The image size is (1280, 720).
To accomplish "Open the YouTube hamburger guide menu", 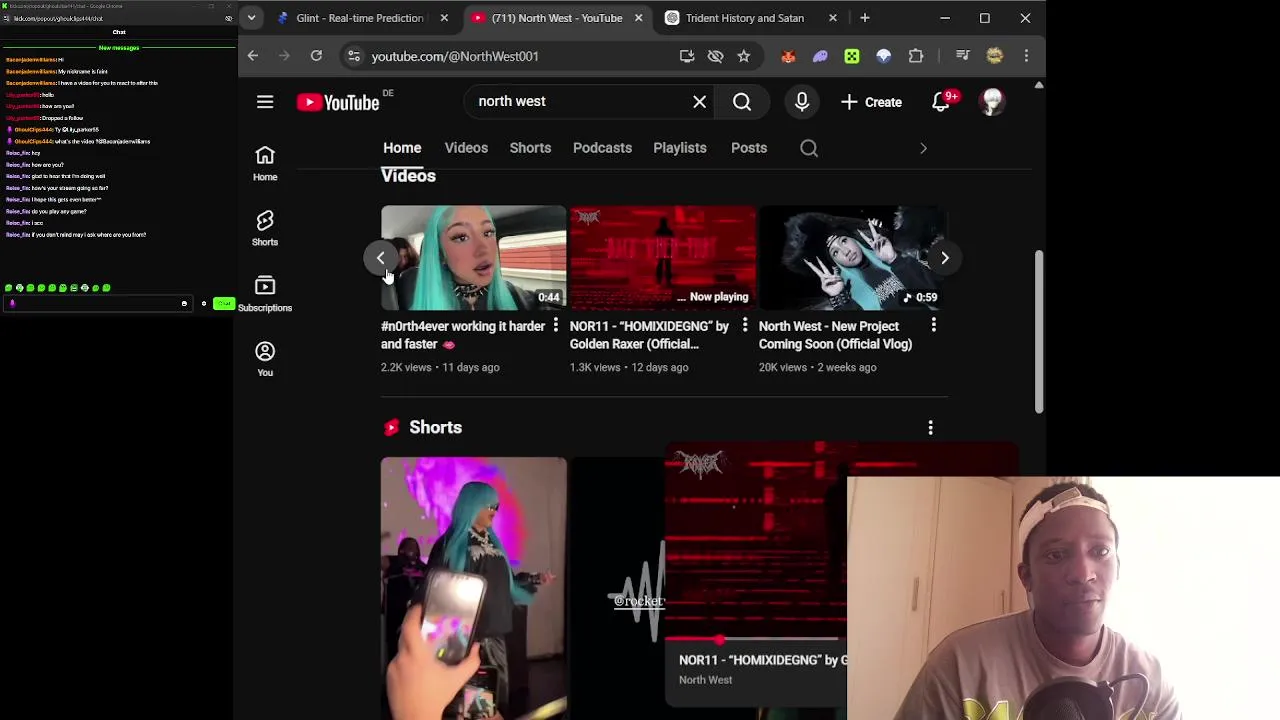I will (265, 102).
